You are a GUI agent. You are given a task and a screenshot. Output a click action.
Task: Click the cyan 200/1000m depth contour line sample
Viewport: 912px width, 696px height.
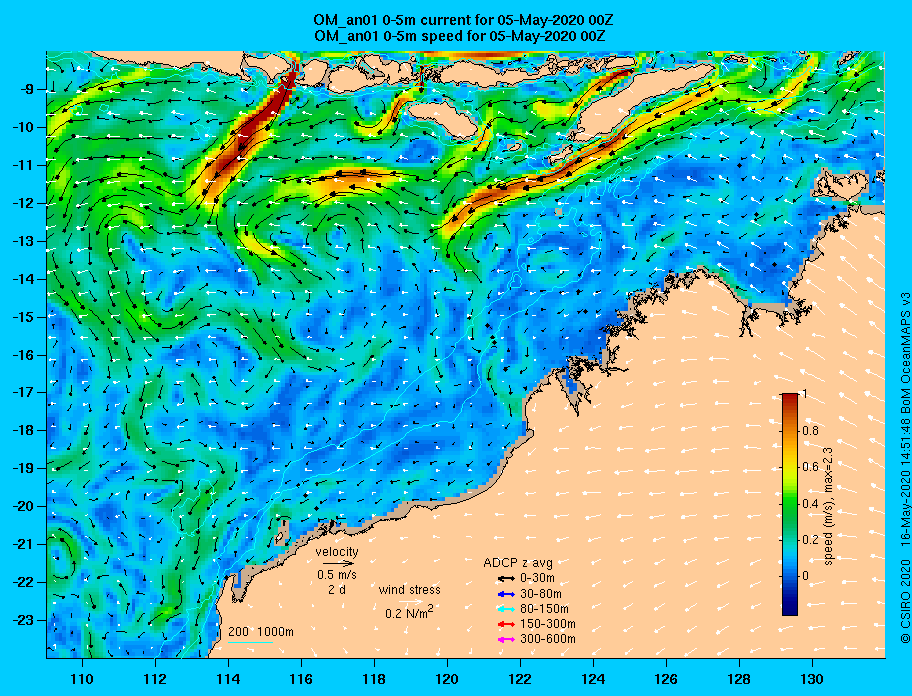250,643
